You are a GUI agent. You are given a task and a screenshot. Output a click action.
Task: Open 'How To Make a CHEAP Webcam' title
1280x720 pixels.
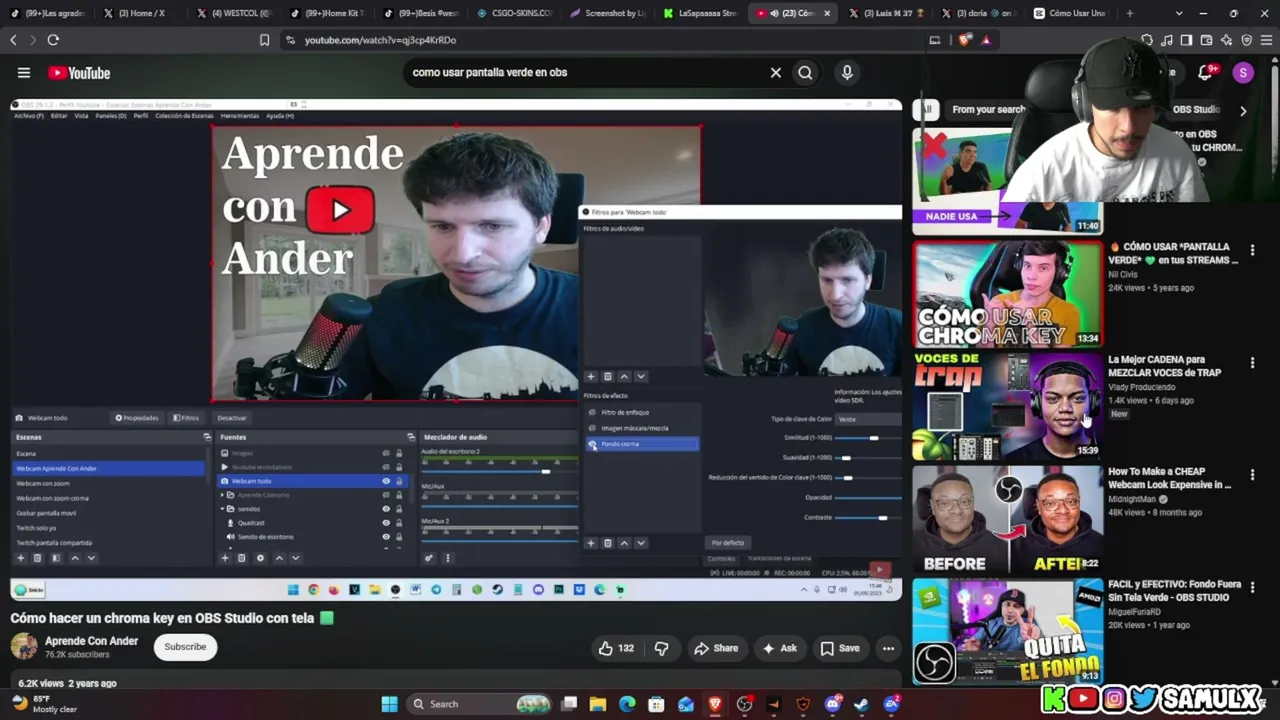point(1169,478)
